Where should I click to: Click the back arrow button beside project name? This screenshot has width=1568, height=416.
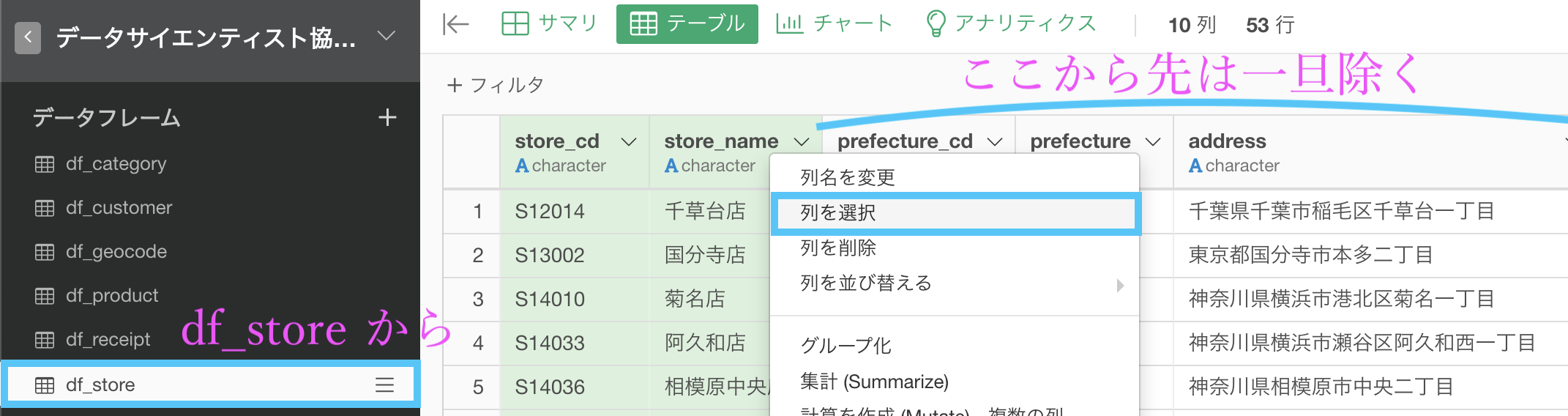[x=28, y=37]
